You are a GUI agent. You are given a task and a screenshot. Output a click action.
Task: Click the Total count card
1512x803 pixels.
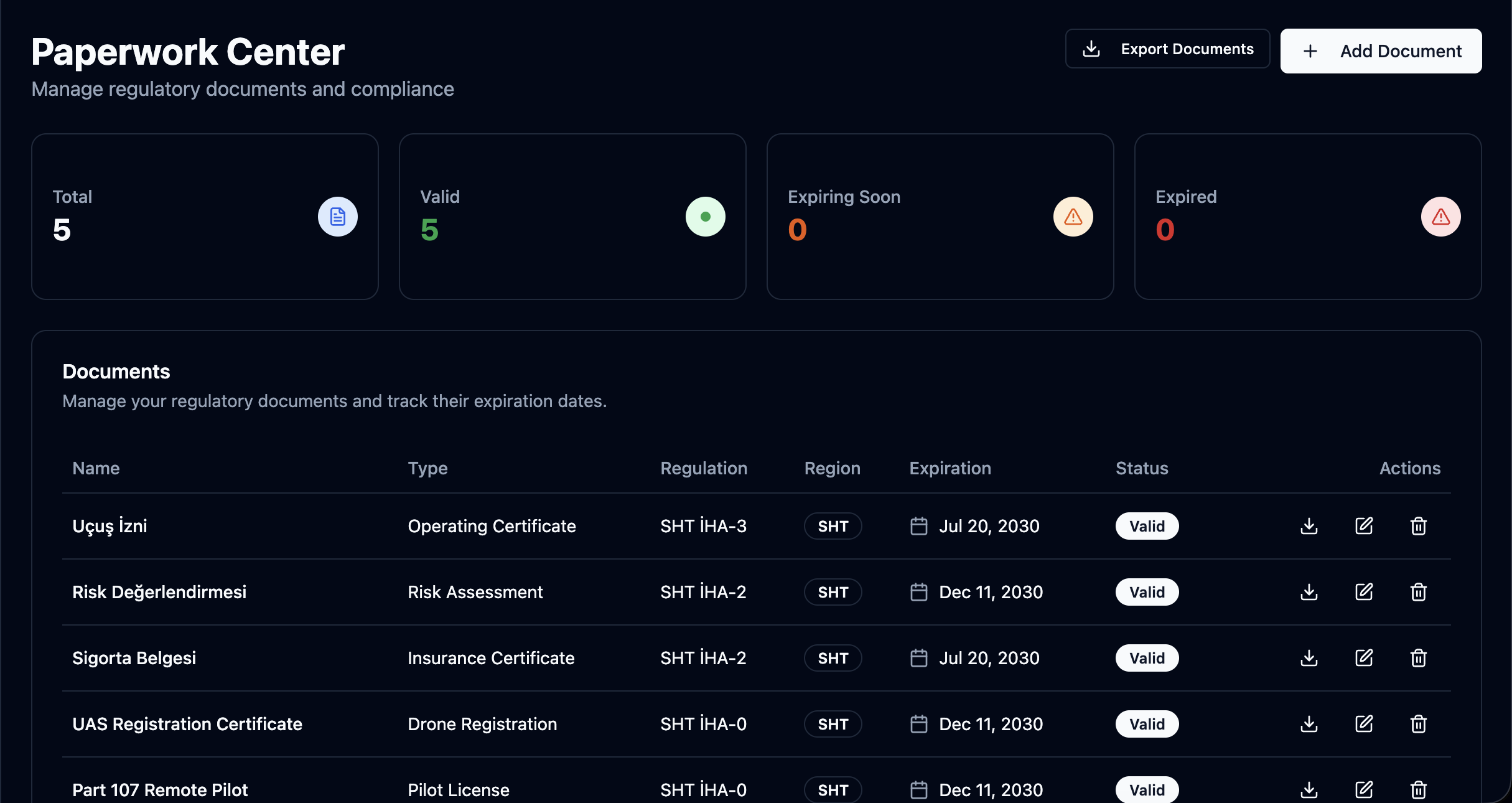tap(205, 217)
